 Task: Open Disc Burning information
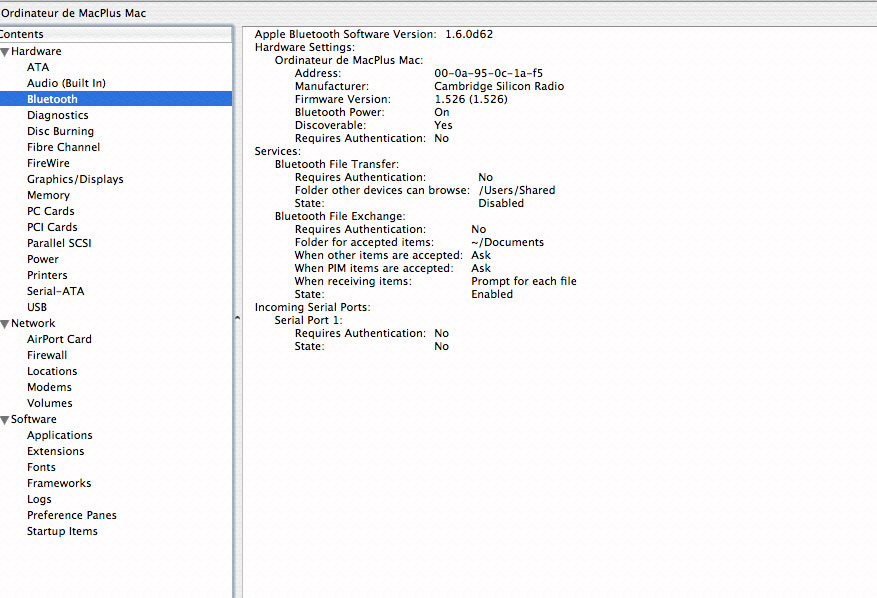[60, 131]
